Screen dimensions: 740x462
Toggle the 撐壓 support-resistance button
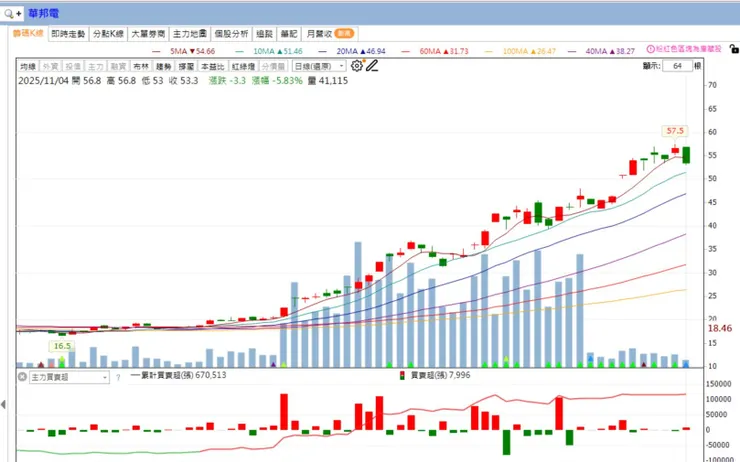[x=186, y=67]
